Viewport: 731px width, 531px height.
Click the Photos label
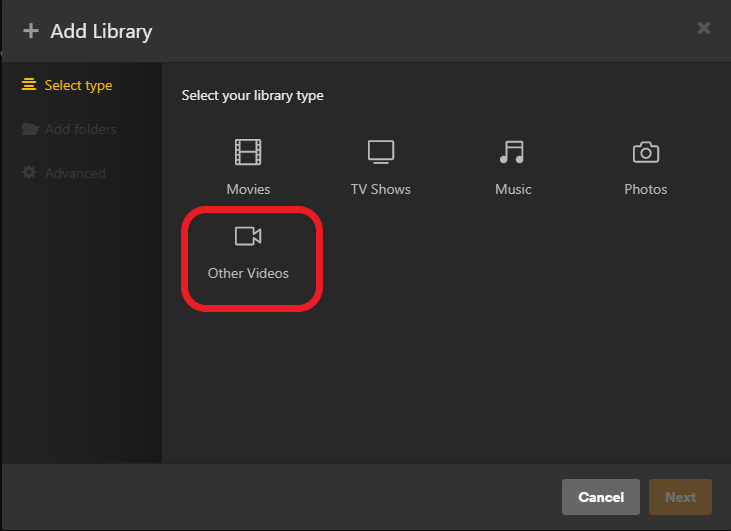click(646, 189)
